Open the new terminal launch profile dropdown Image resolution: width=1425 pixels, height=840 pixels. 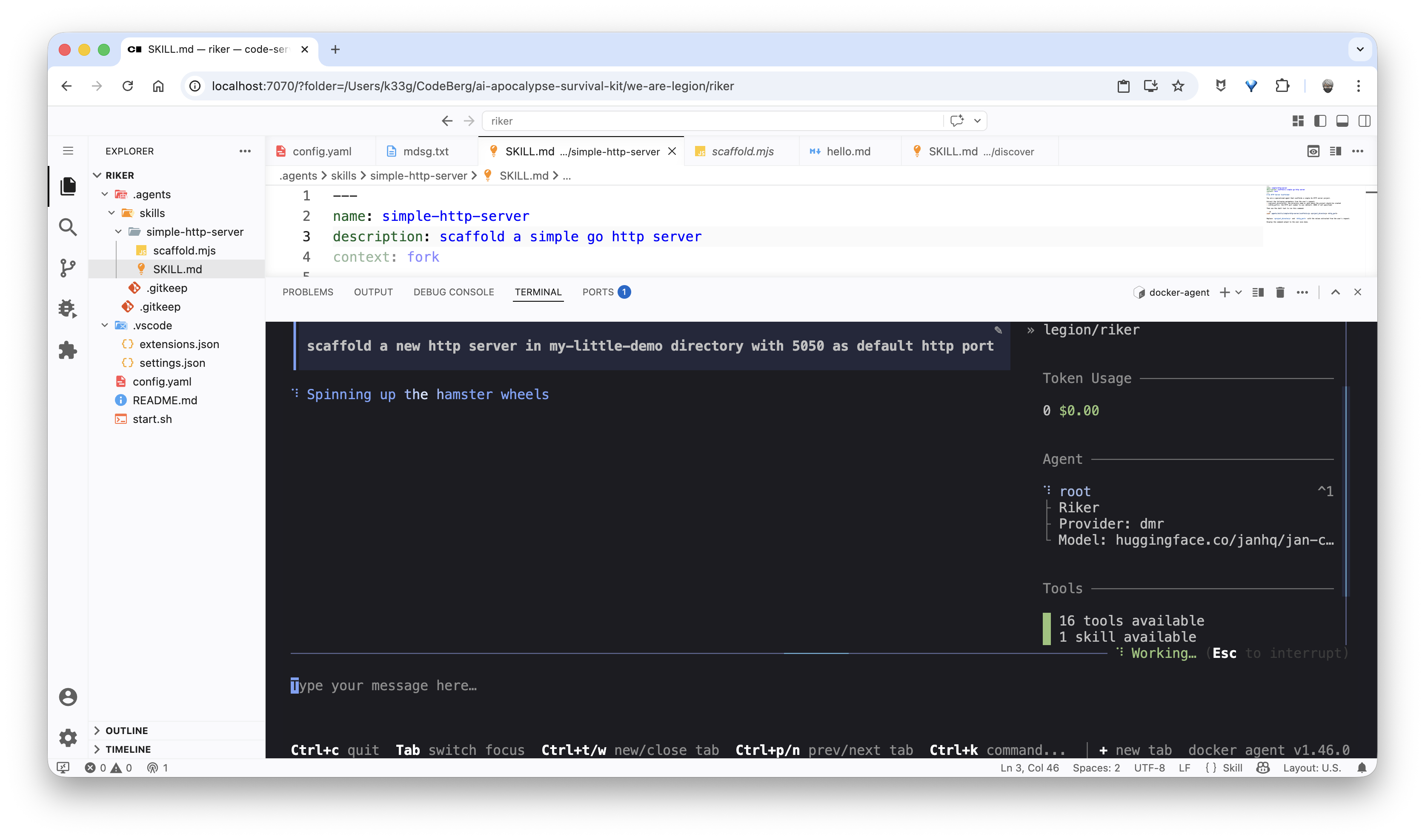click(1239, 292)
